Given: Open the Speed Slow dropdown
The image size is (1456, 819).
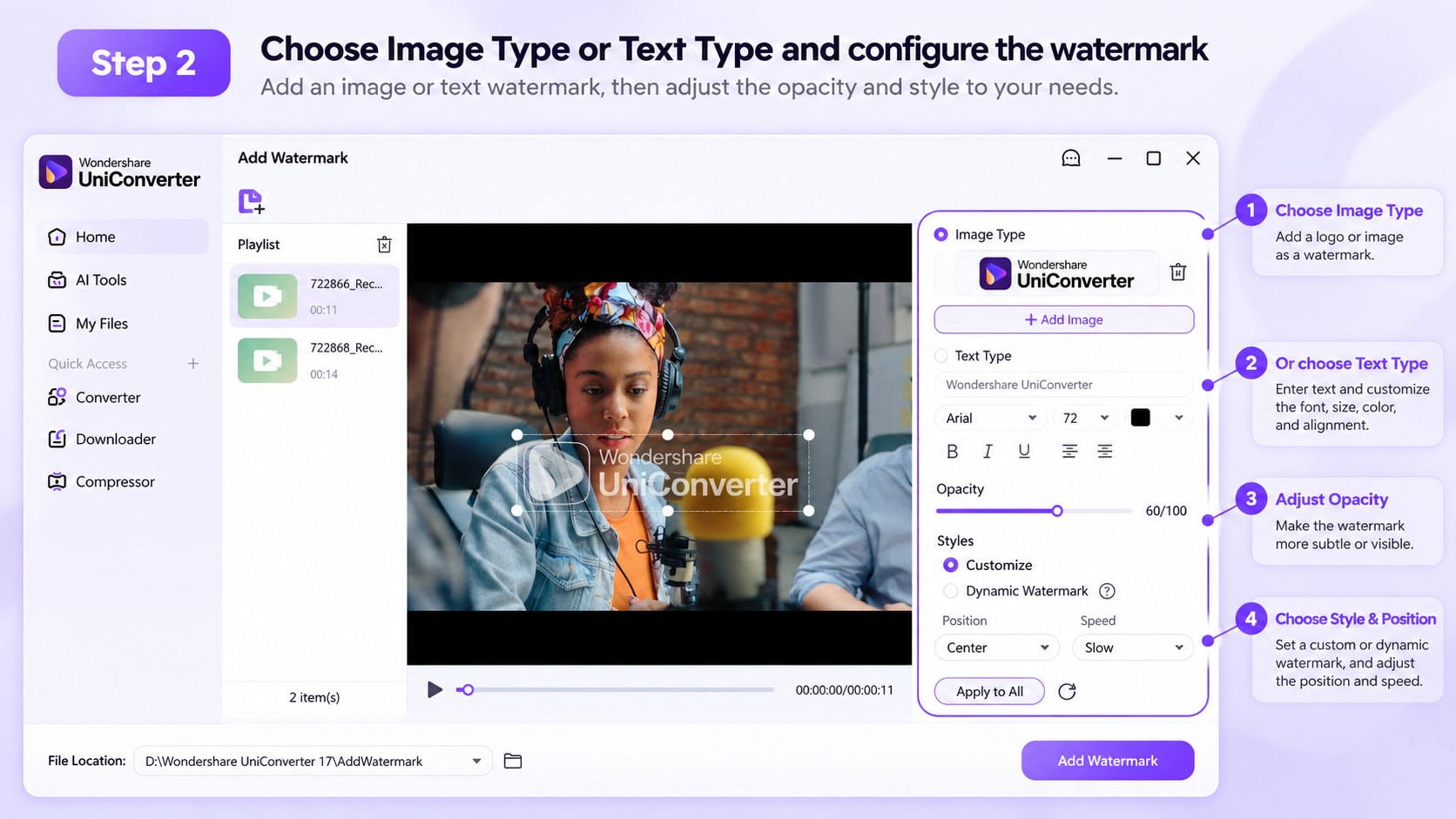Looking at the screenshot, I should 1133,648.
